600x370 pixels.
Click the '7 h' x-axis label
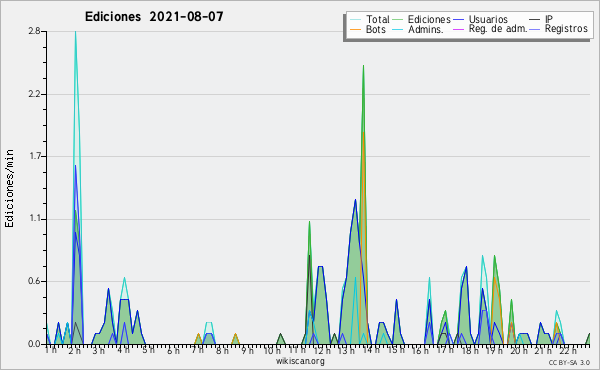click(x=198, y=350)
